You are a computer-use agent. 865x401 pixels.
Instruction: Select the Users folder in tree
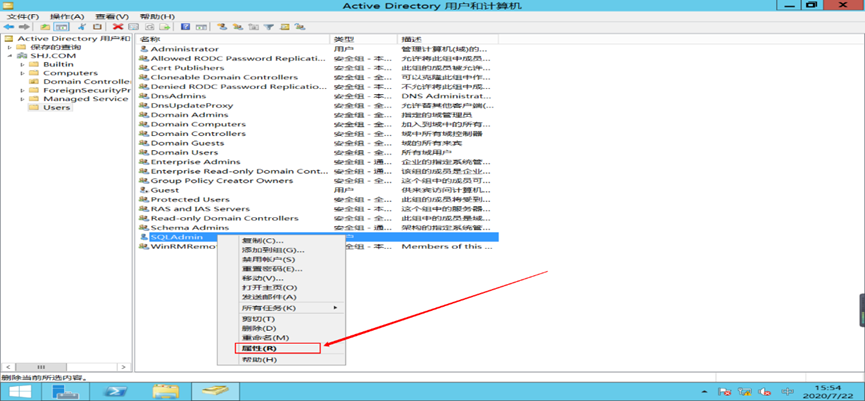(x=56, y=107)
